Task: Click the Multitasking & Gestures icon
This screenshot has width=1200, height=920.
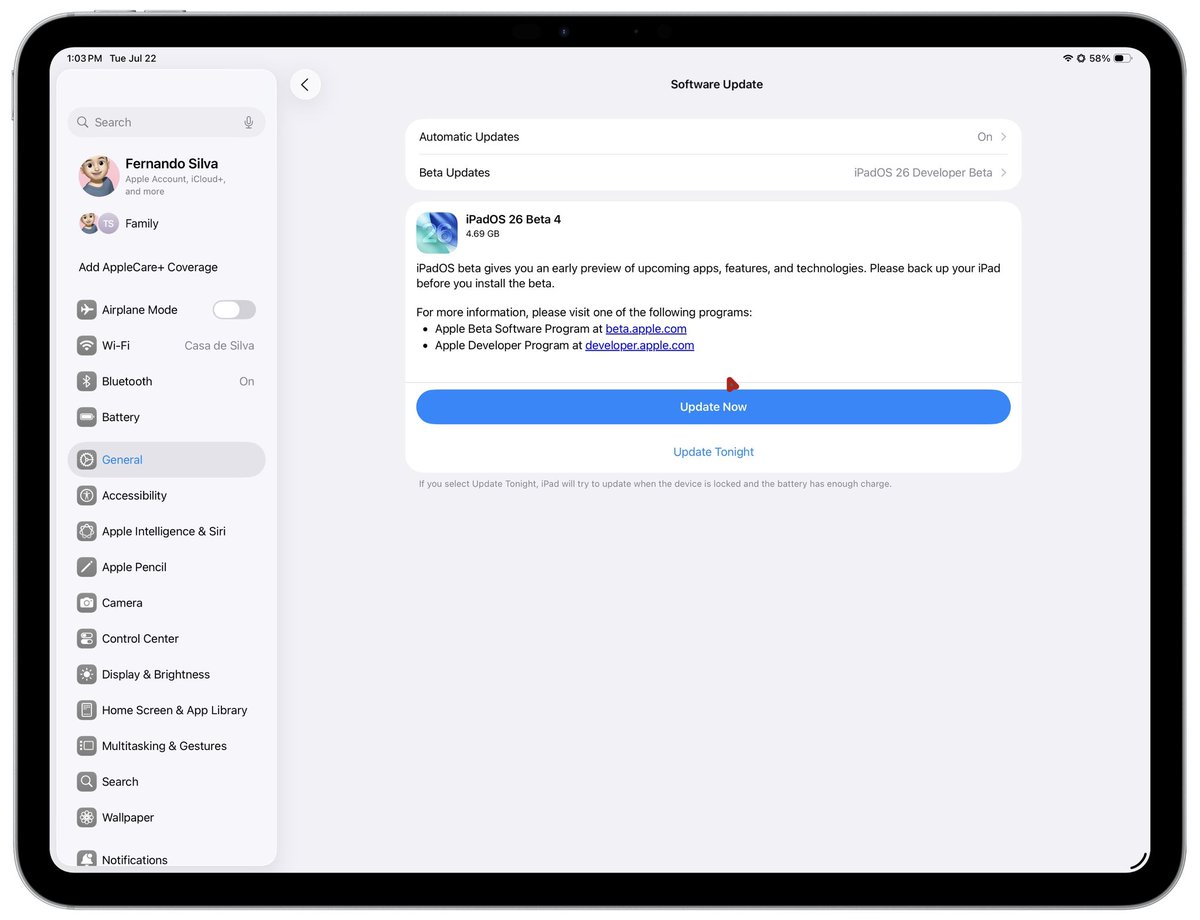Action: 87,746
